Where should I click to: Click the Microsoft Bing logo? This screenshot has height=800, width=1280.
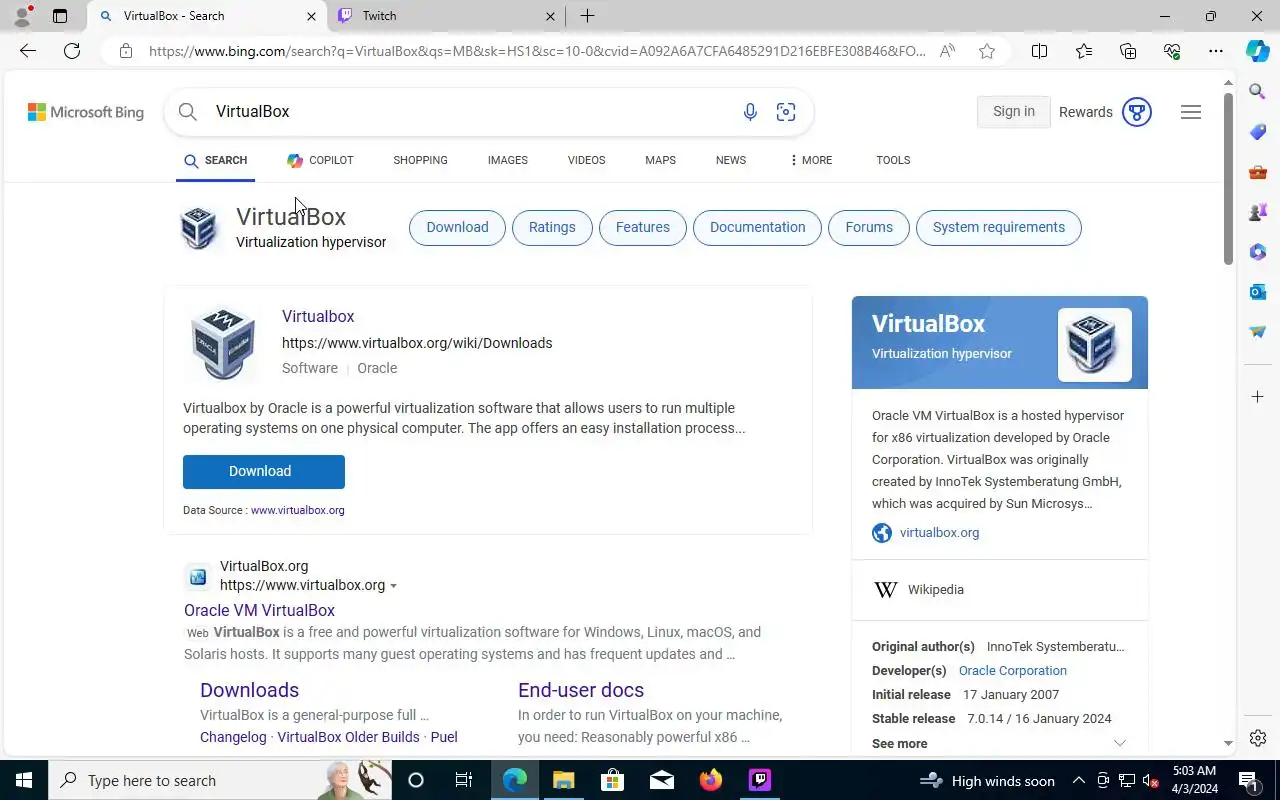tap(86, 112)
